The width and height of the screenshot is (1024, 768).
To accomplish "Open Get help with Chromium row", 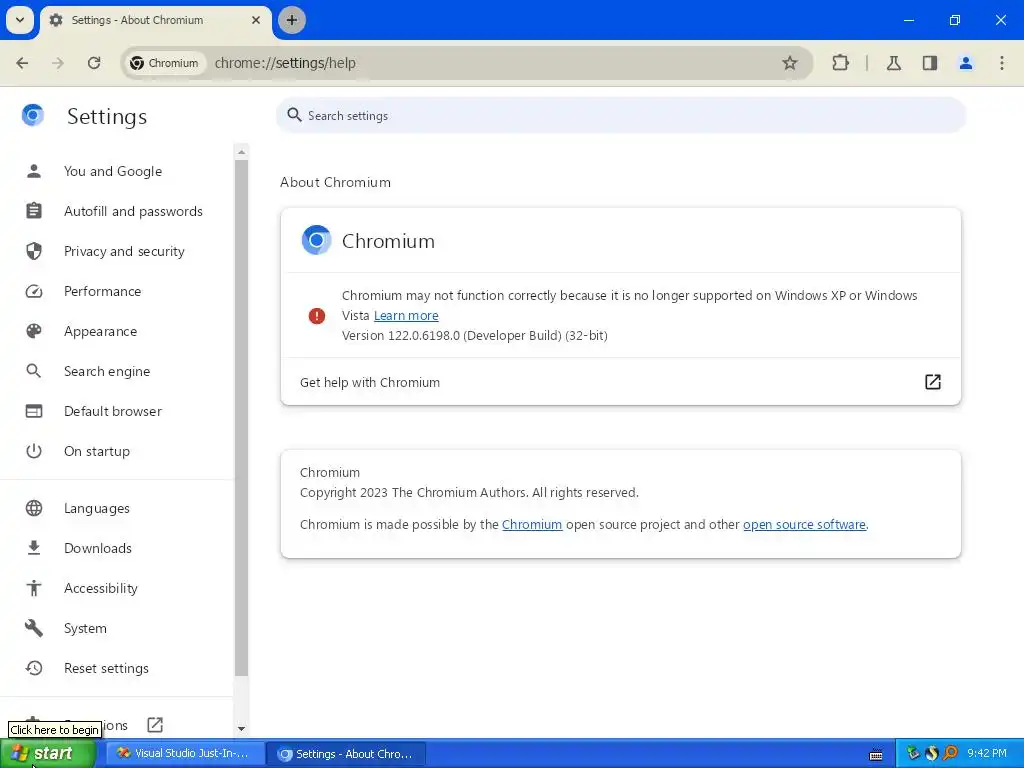I will (x=620, y=382).
